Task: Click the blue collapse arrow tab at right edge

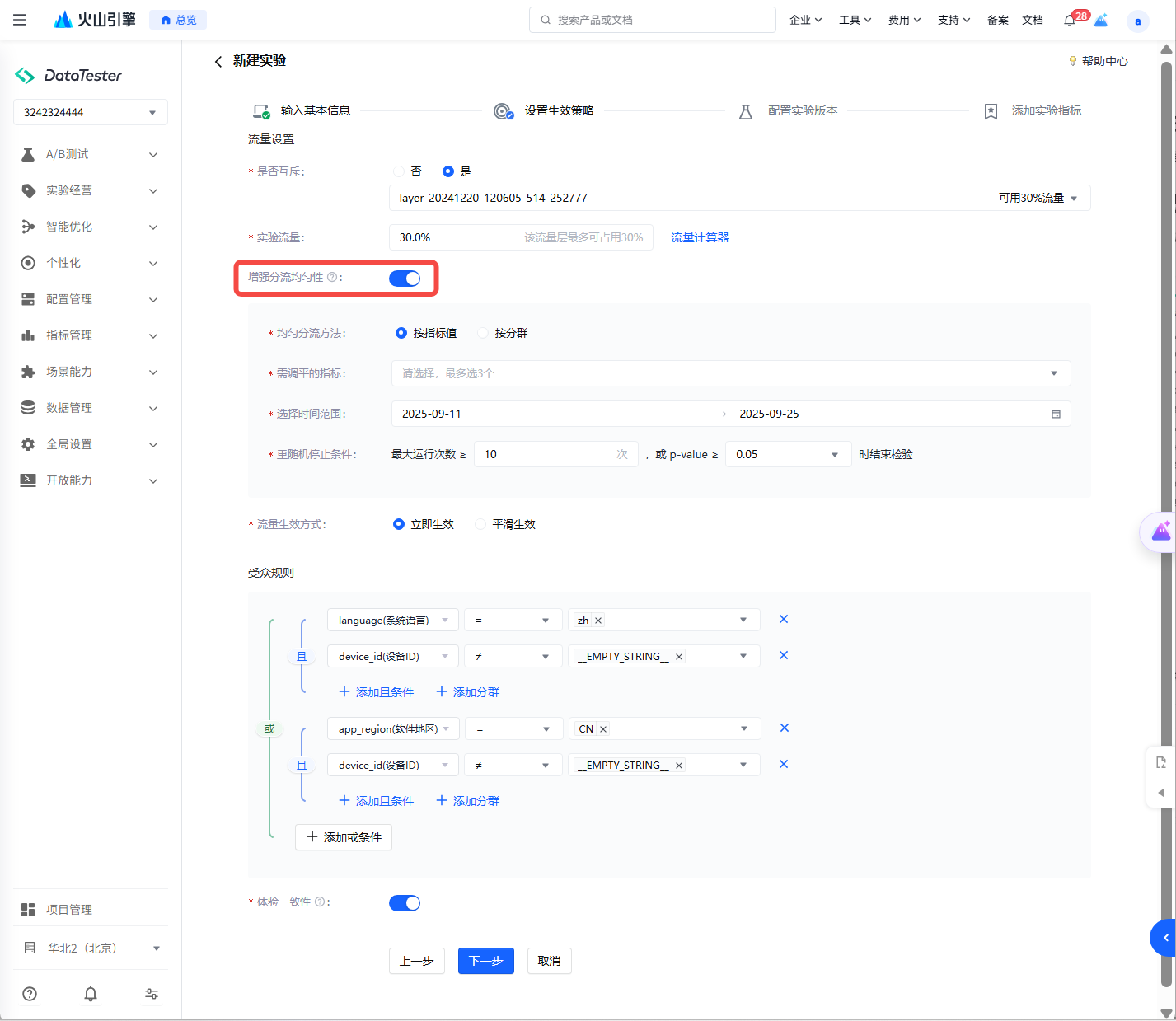Action: (1164, 938)
